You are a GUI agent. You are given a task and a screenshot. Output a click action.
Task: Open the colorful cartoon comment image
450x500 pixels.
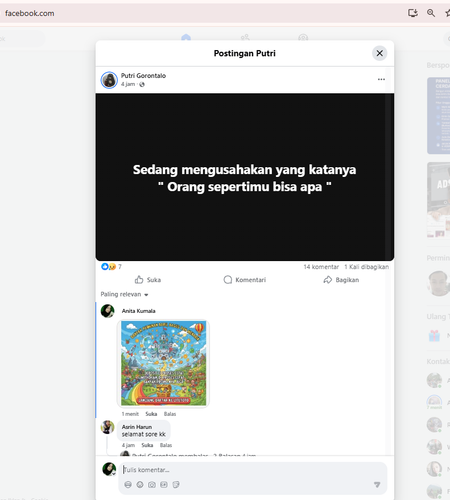(163, 363)
